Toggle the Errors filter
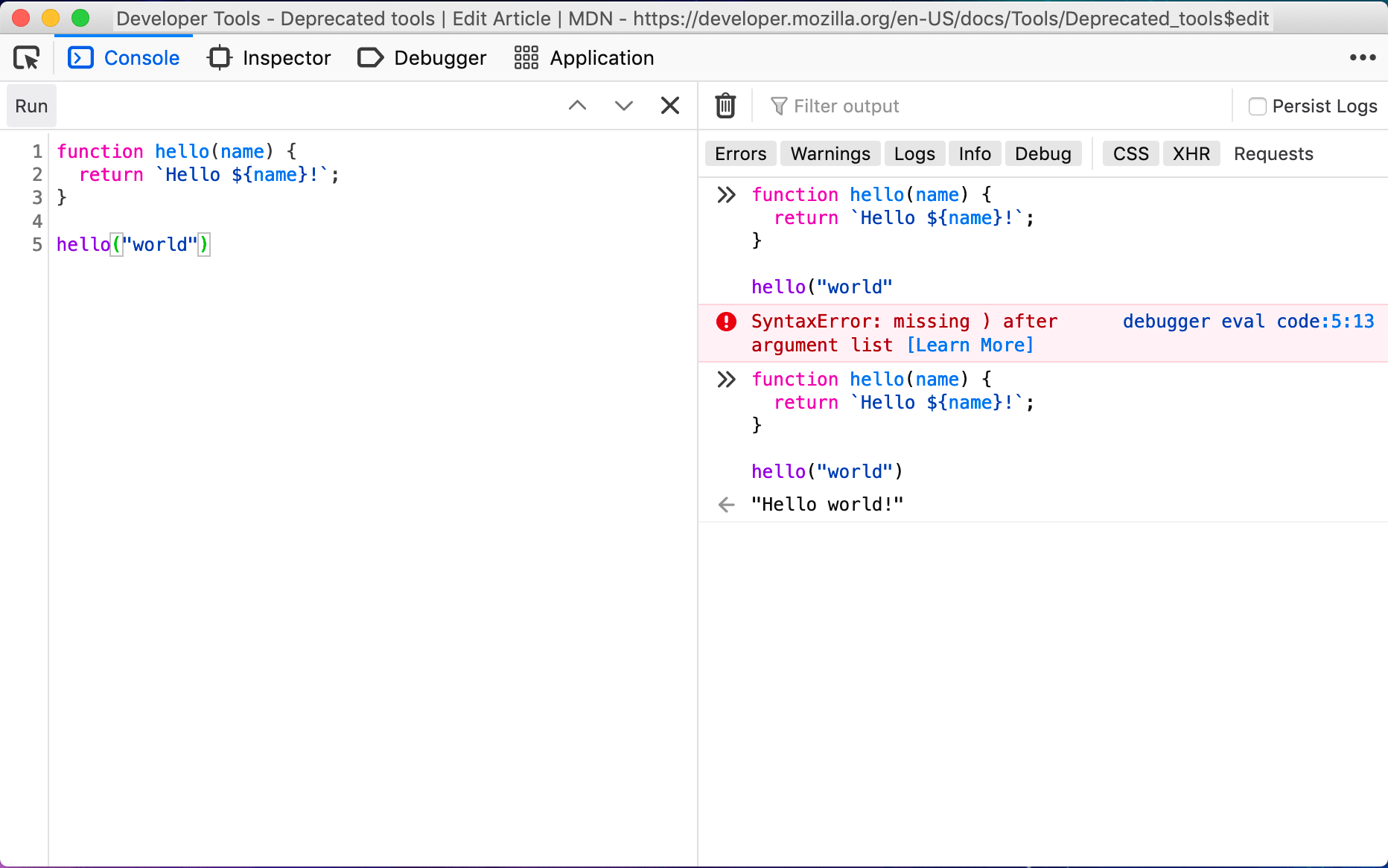This screenshot has width=1388, height=868. 739,153
